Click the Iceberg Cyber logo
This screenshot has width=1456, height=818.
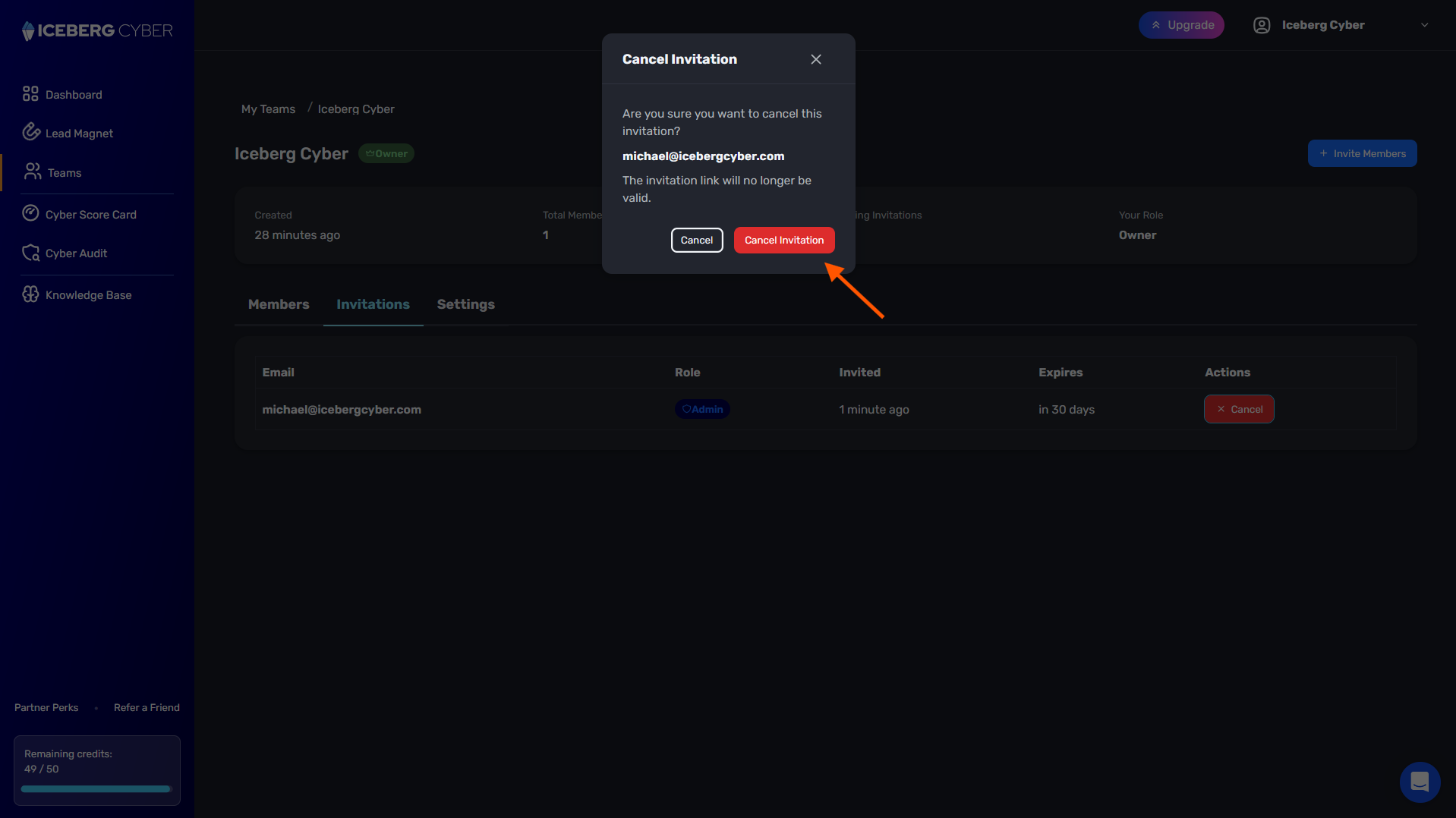(x=97, y=30)
